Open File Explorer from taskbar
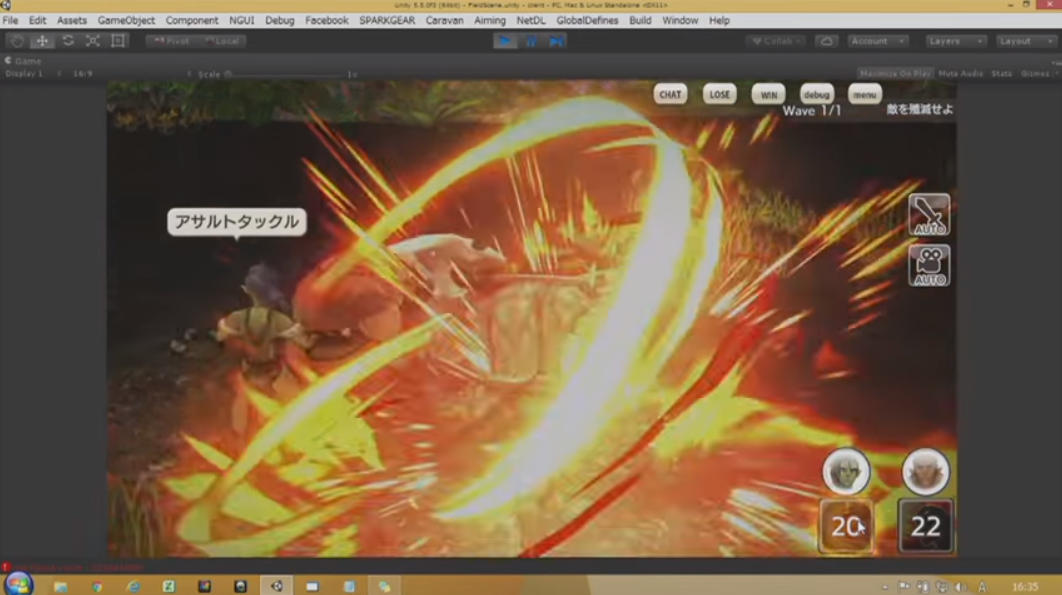 click(x=60, y=586)
